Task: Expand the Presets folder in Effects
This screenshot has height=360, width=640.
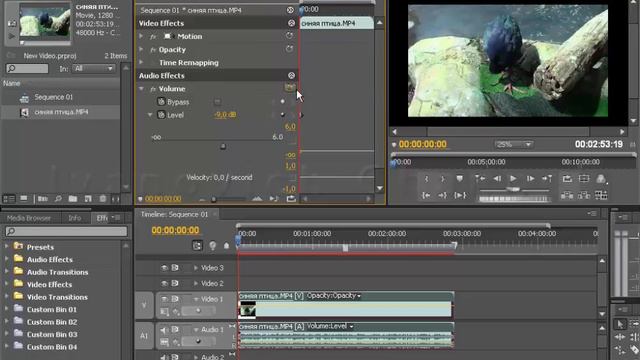Action: point(7,247)
